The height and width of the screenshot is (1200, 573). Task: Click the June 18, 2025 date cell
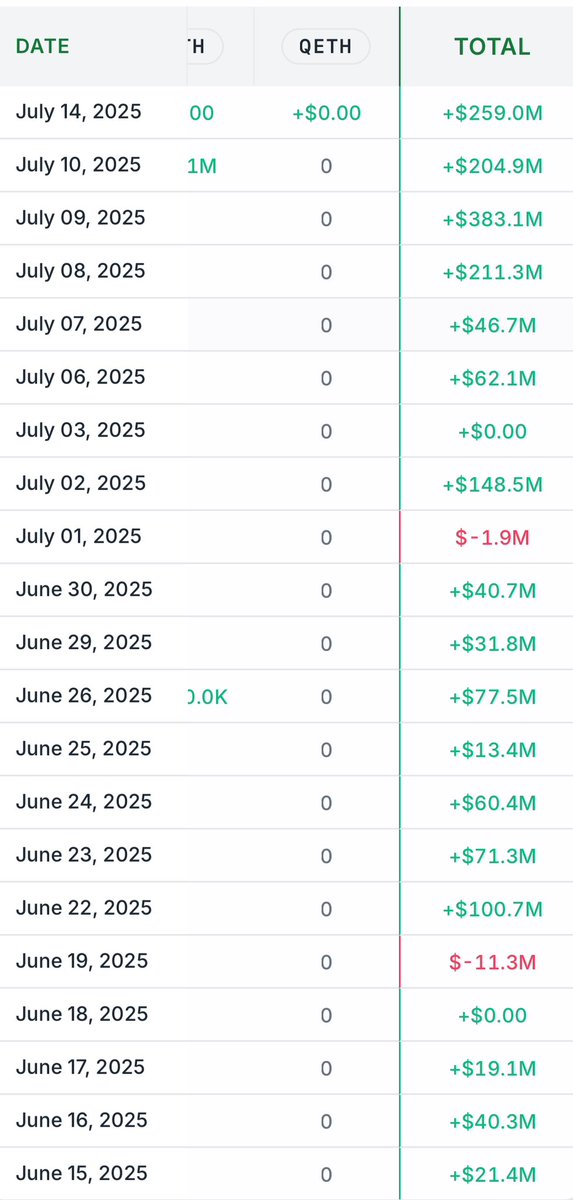[x=84, y=1013]
